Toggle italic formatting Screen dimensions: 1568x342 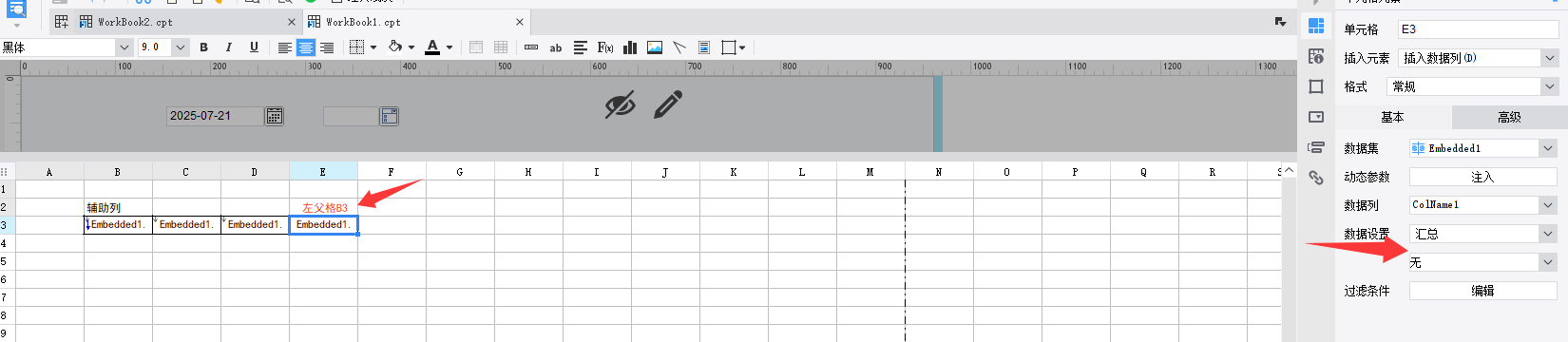tap(228, 47)
